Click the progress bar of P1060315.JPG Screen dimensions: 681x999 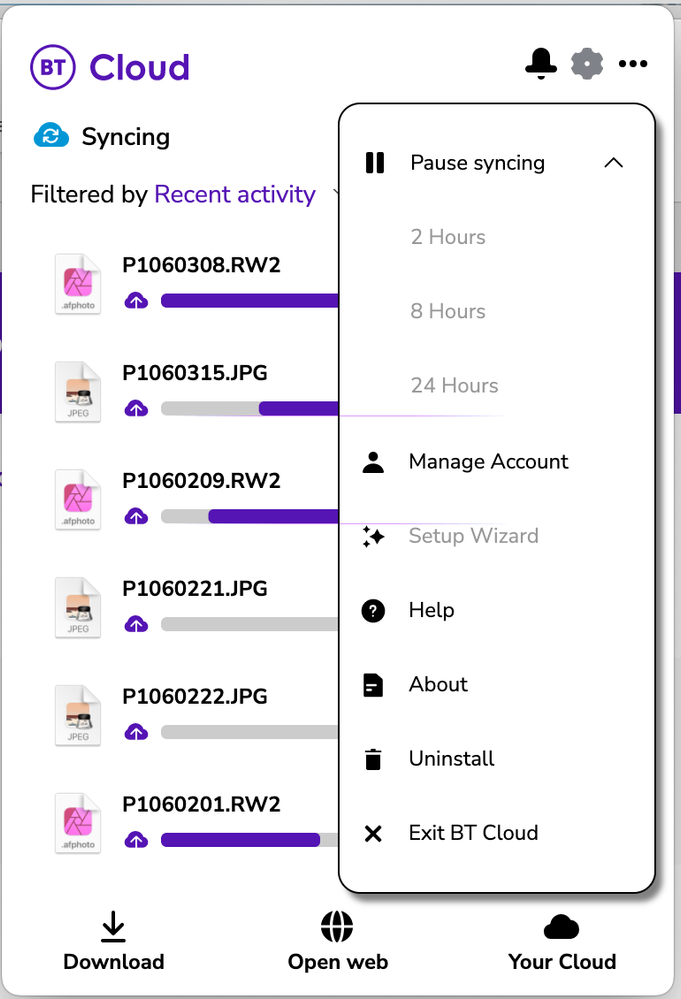coord(250,408)
